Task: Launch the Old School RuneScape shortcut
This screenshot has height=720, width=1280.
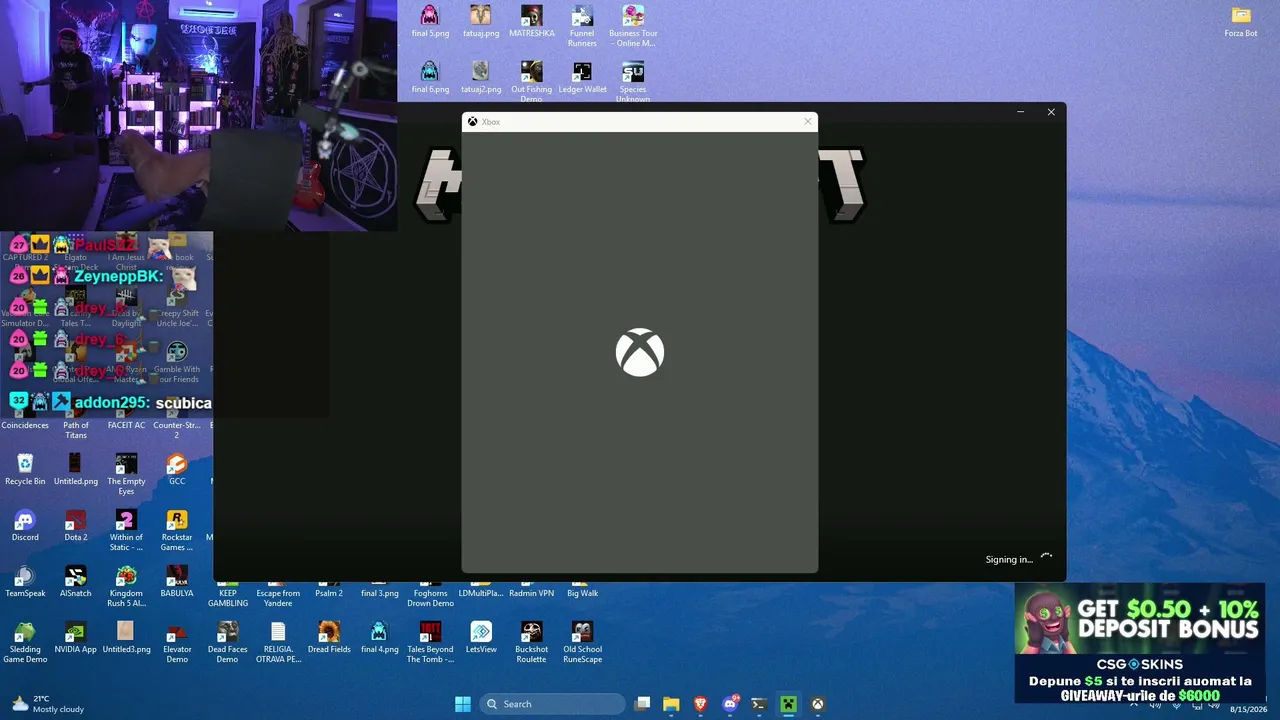Action: click(582, 642)
